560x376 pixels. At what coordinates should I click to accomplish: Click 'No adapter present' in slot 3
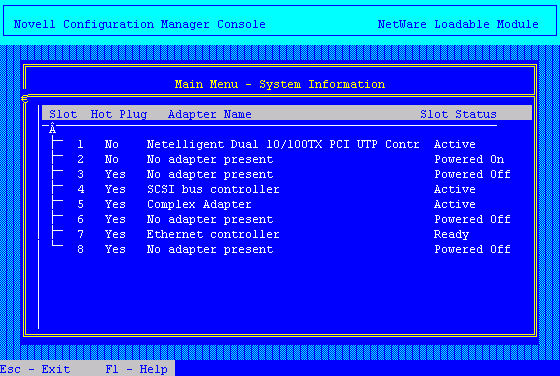210,174
